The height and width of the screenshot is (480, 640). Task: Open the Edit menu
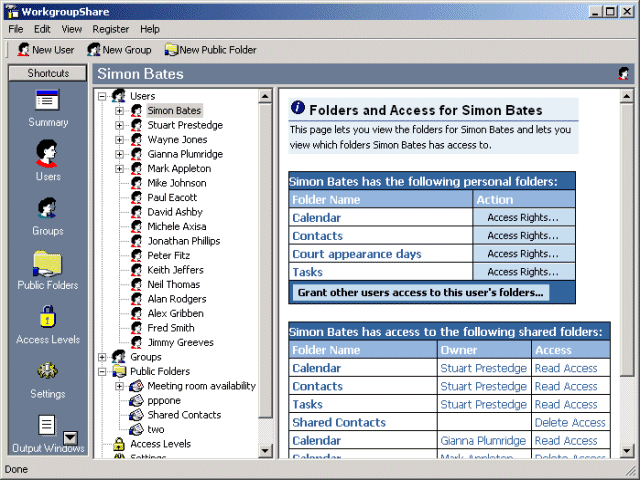click(42, 29)
